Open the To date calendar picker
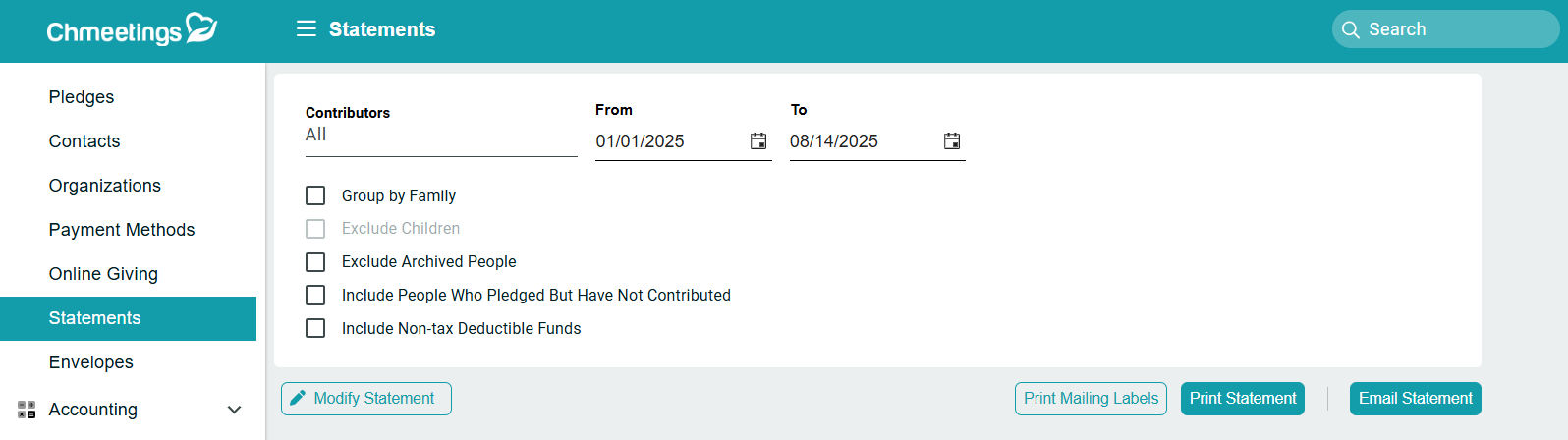The height and width of the screenshot is (440, 1568). click(x=952, y=141)
